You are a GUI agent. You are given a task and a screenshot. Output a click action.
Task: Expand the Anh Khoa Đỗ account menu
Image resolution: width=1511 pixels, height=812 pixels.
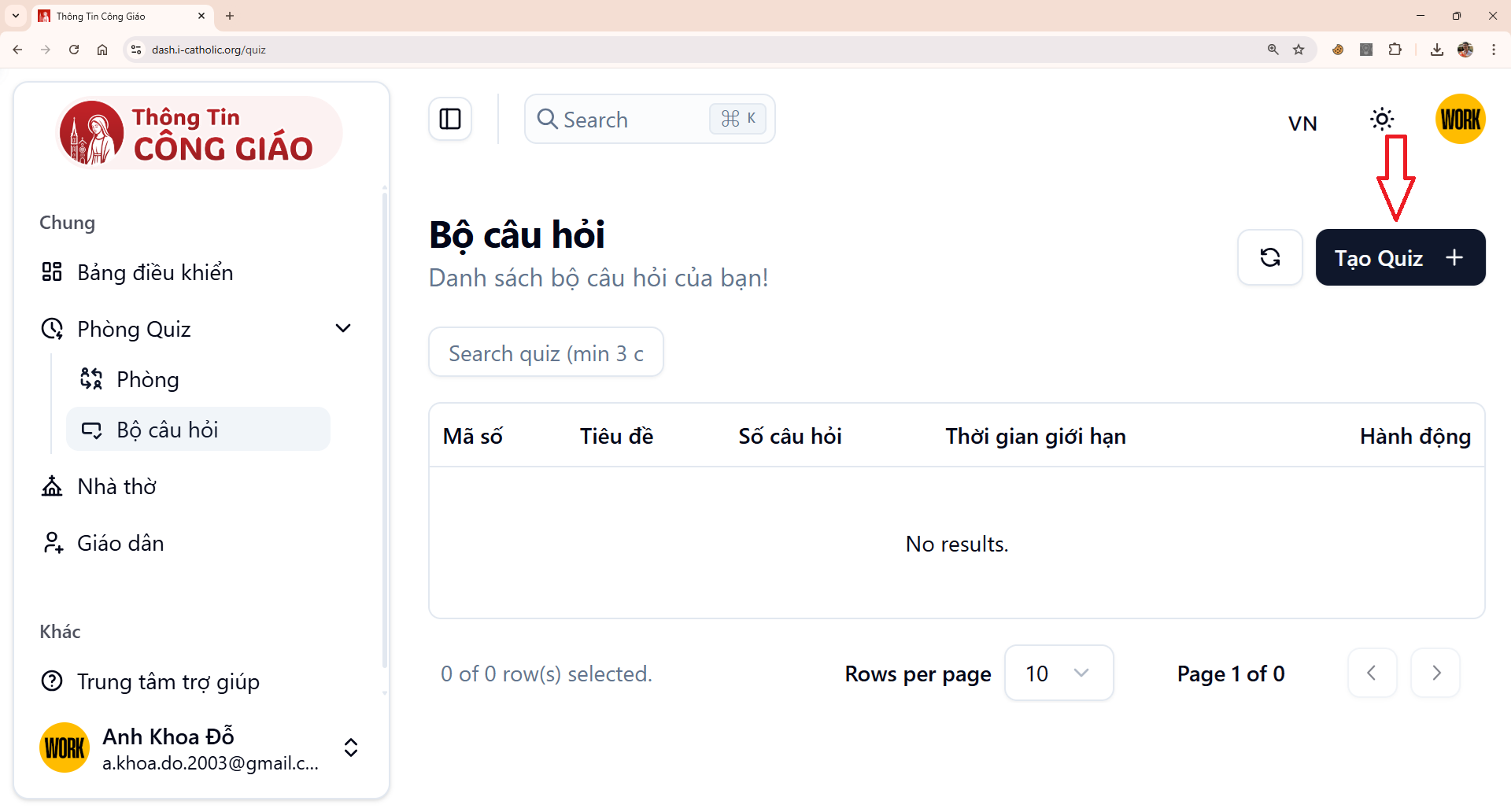(351, 747)
